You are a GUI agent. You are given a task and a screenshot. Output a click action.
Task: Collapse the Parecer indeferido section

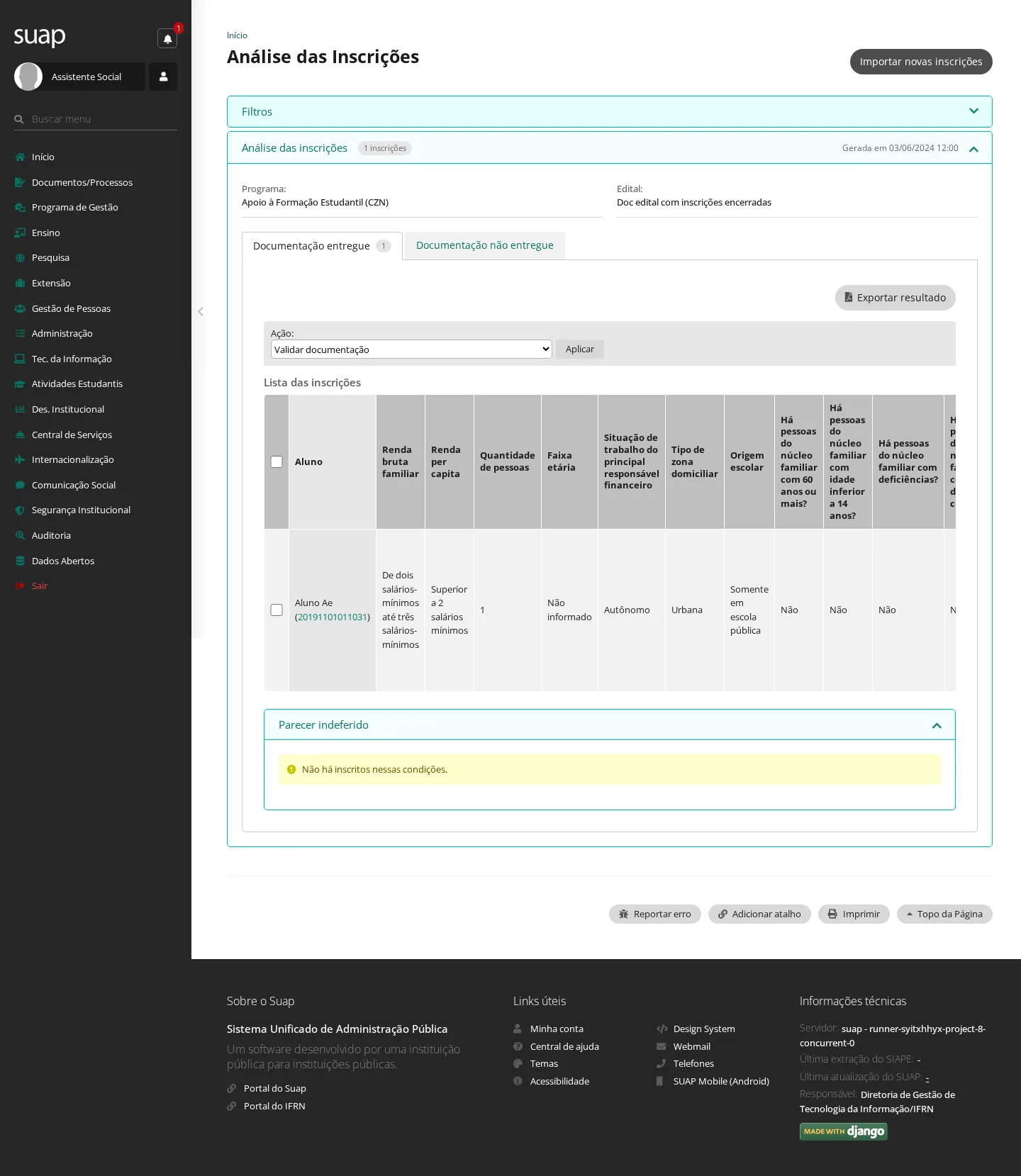[x=937, y=725]
